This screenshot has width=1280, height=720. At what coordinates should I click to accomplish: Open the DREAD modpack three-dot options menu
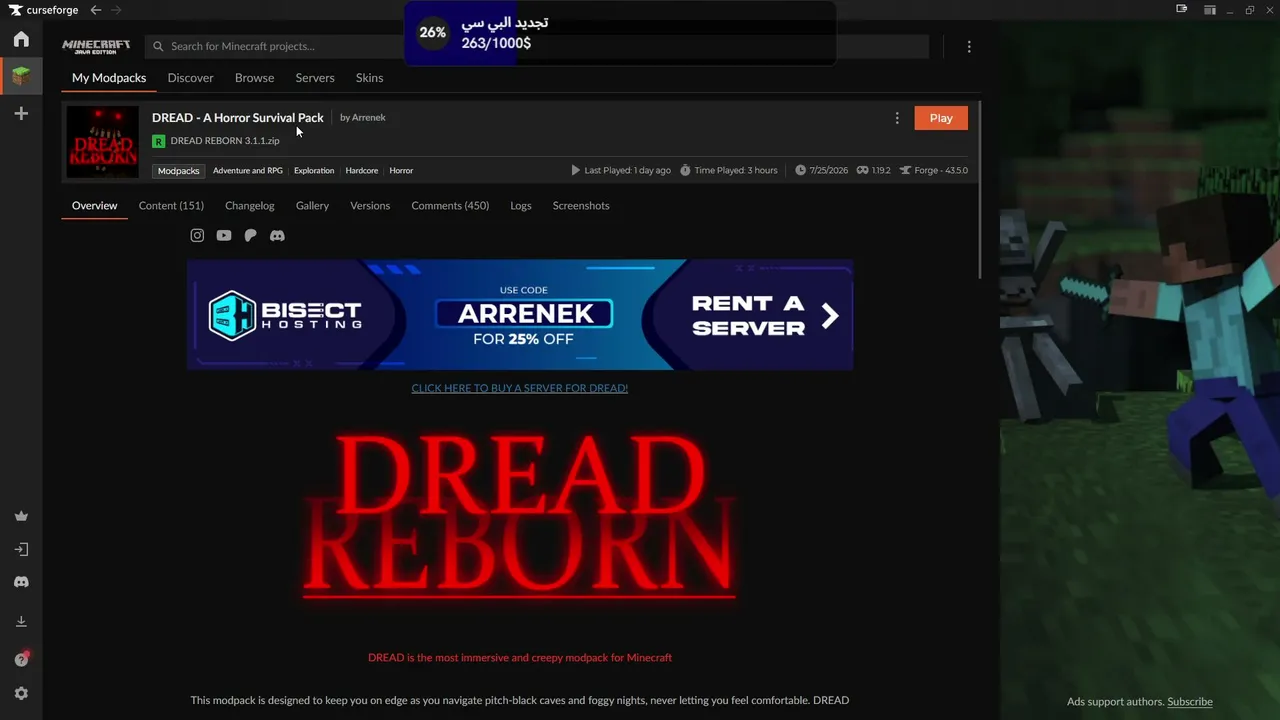(897, 118)
